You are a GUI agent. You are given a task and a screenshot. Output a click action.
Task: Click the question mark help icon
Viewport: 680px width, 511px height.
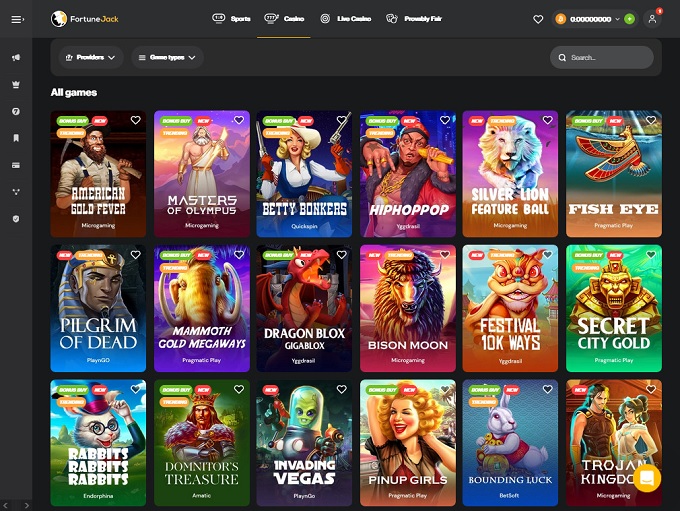point(16,111)
